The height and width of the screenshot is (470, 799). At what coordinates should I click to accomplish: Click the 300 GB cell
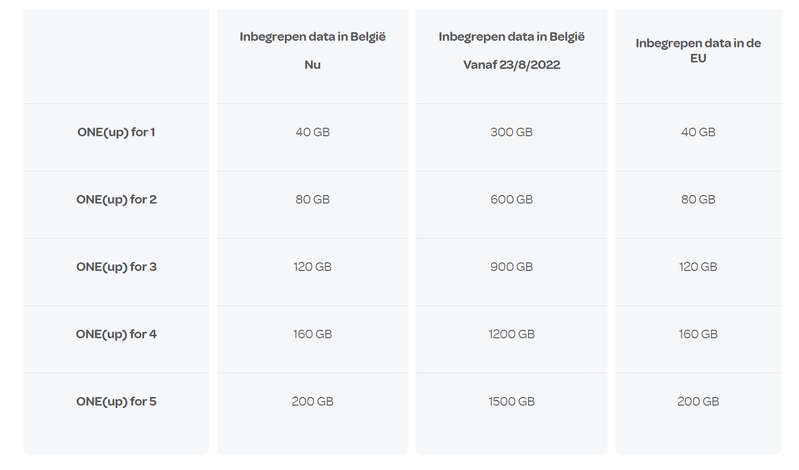click(511, 132)
